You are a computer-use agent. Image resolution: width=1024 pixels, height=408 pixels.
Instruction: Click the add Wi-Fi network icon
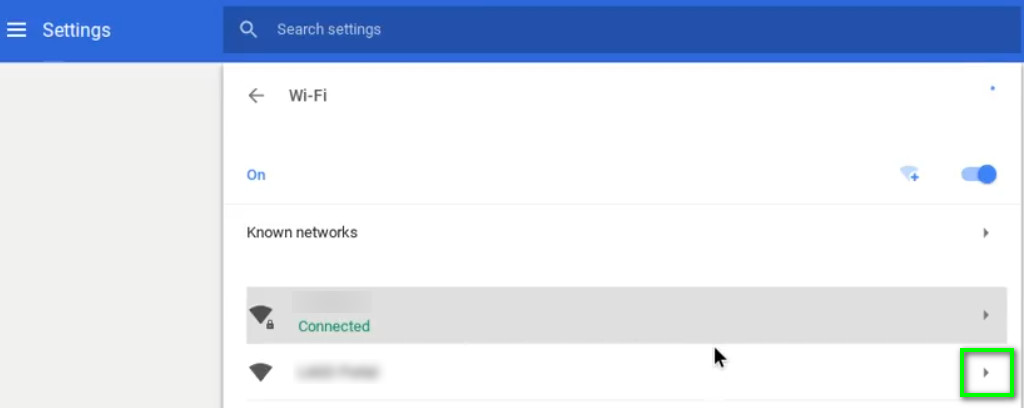910,175
